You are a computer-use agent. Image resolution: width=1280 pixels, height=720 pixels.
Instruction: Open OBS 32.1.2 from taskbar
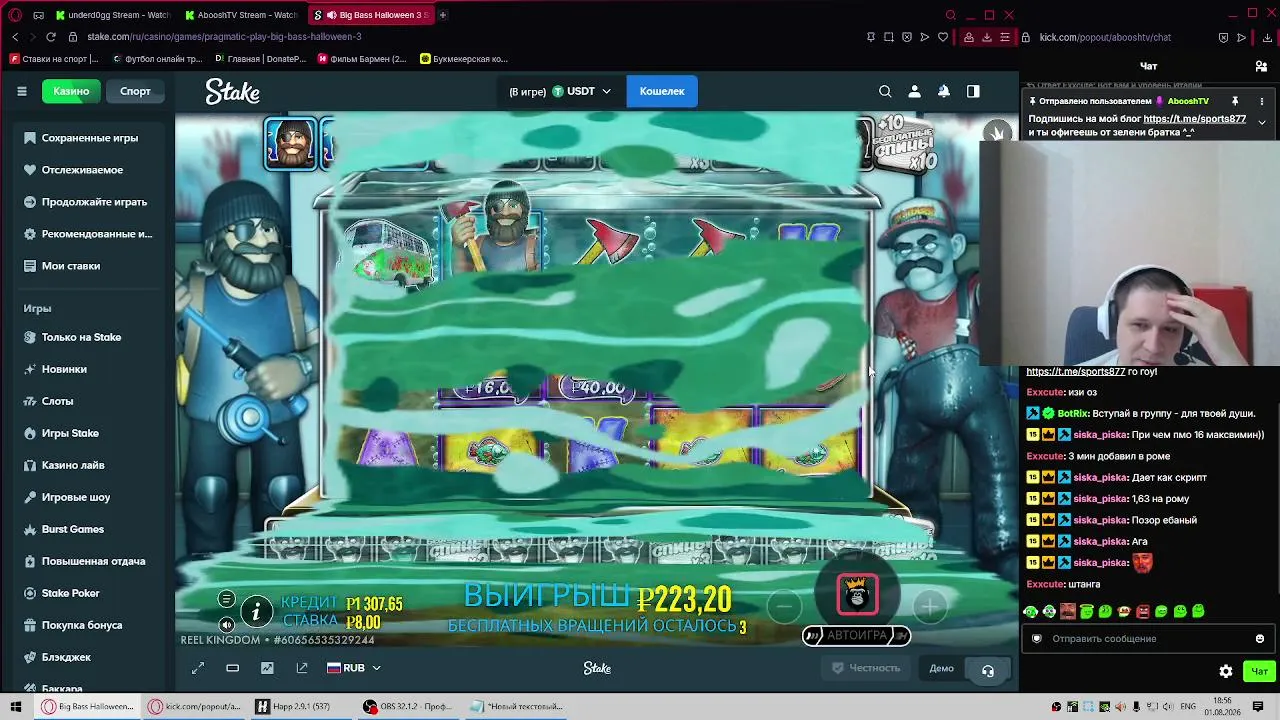pos(407,707)
